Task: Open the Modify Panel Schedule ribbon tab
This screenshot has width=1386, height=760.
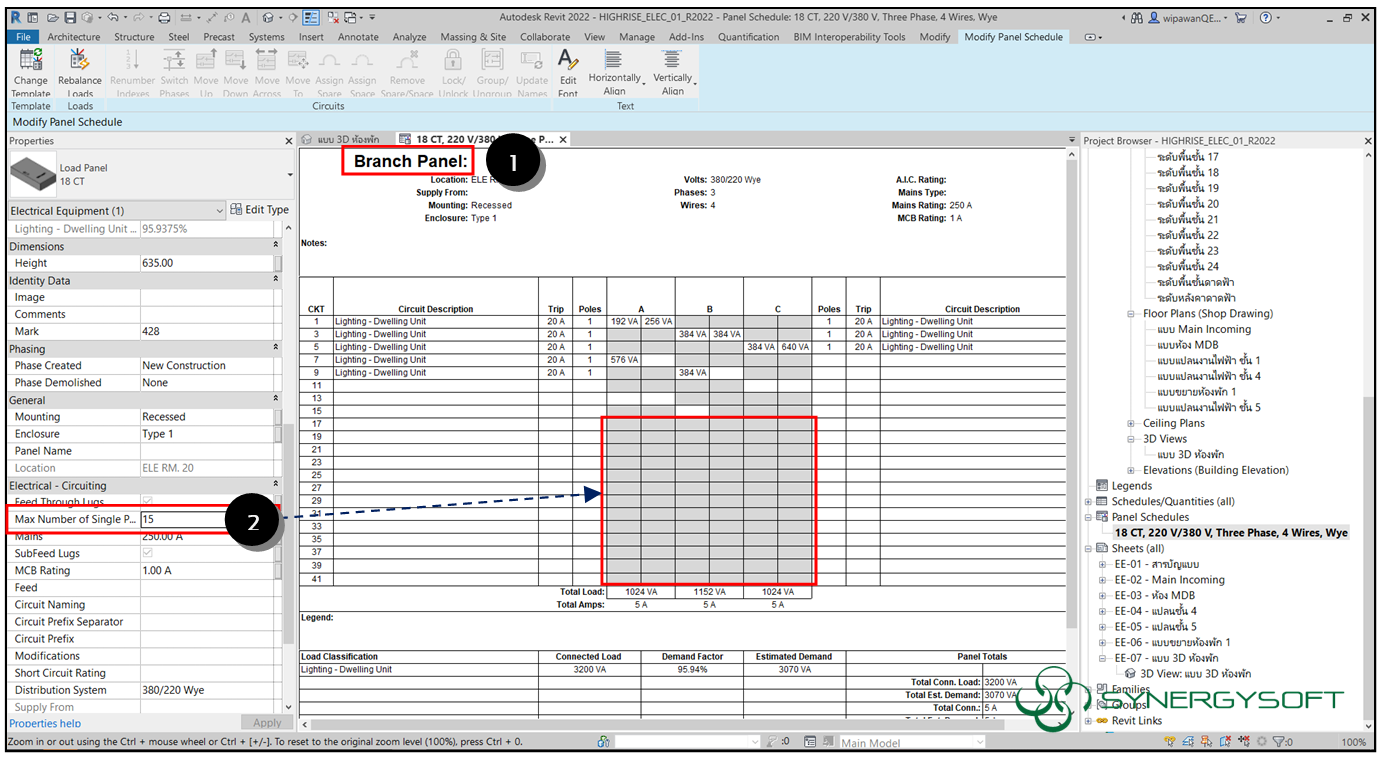Action: [x=1014, y=36]
